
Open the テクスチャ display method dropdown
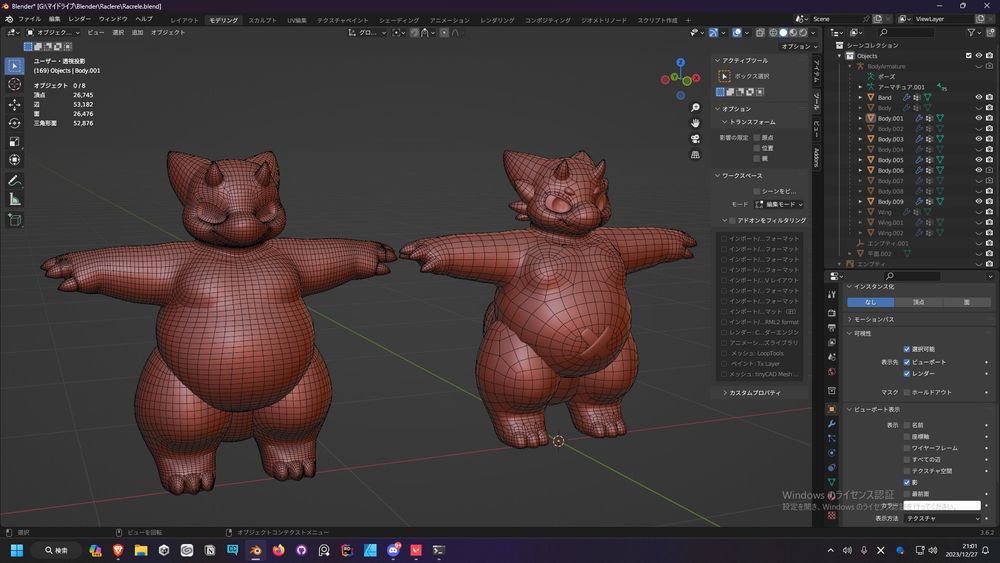(943, 518)
